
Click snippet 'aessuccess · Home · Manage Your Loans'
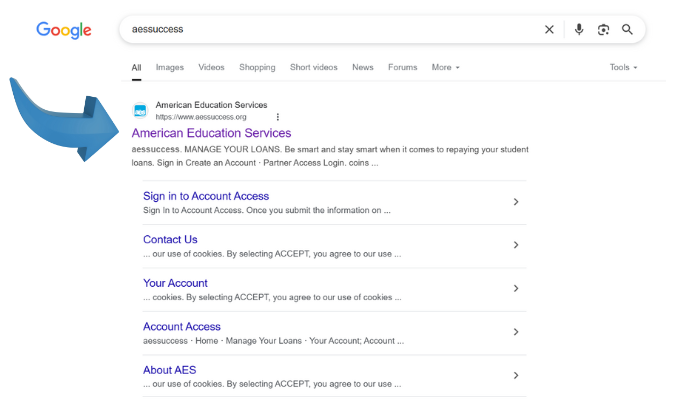point(273,341)
